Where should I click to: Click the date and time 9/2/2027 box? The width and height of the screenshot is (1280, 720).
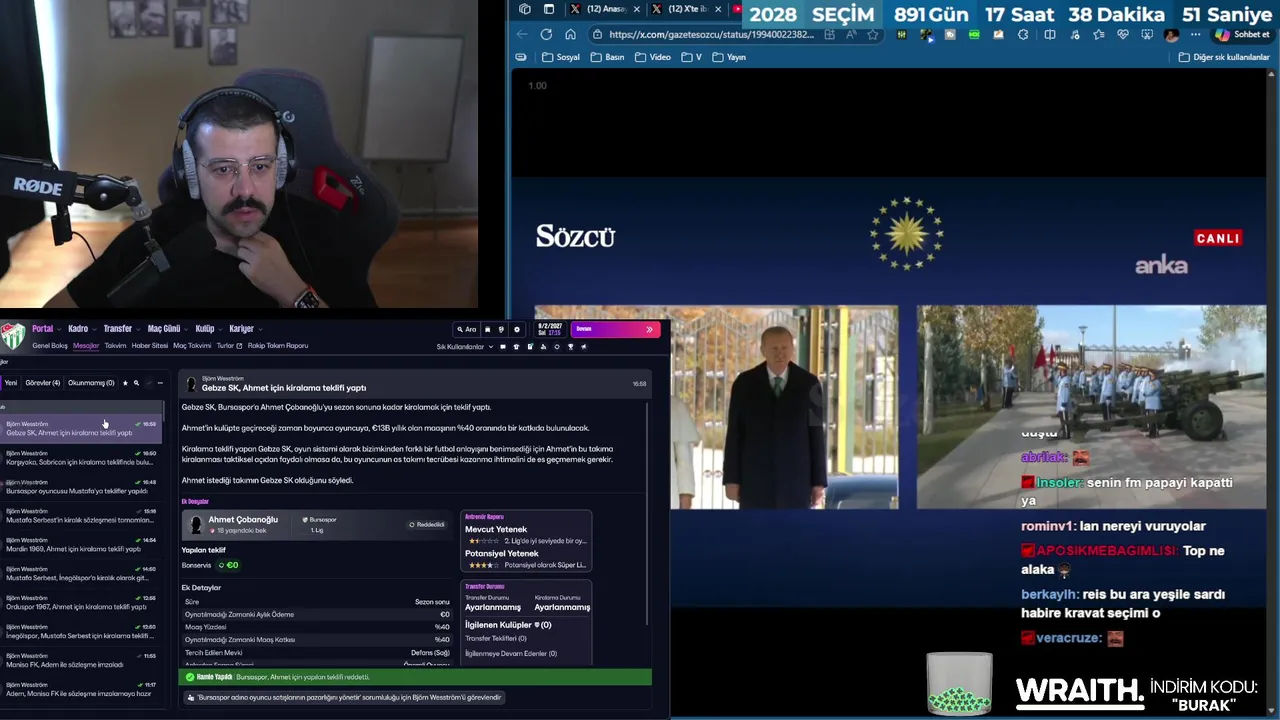click(549, 329)
